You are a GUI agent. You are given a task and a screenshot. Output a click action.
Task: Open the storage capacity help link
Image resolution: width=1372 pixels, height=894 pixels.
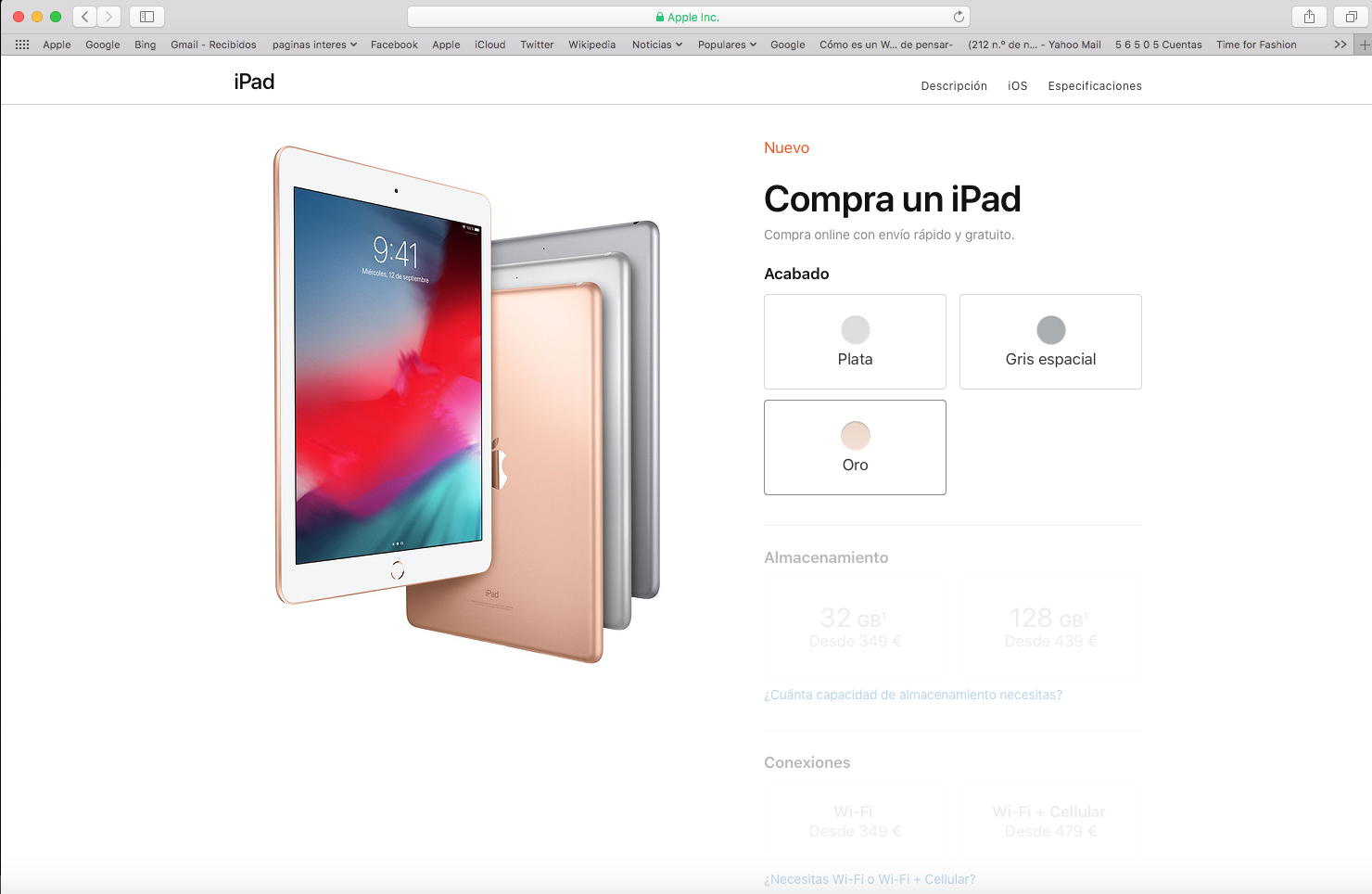point(913,695)
